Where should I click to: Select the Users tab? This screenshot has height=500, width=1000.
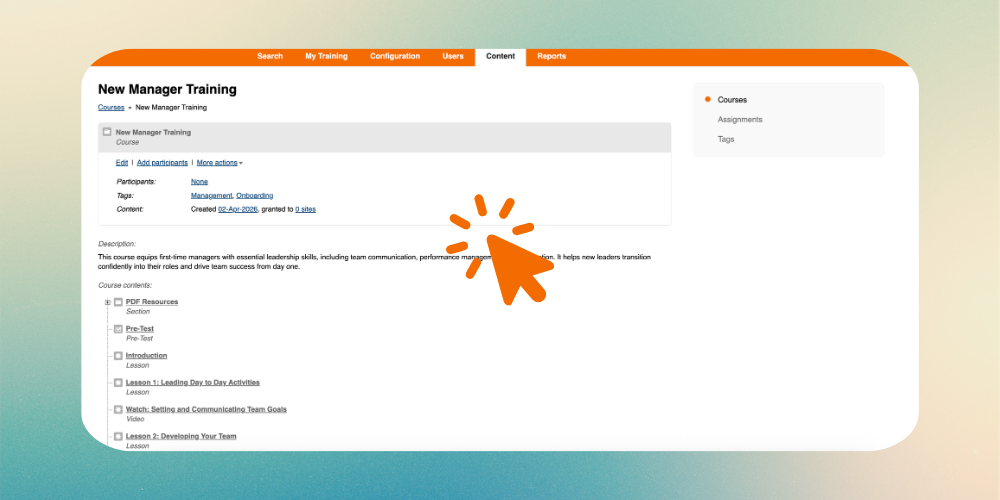[453, 57]
